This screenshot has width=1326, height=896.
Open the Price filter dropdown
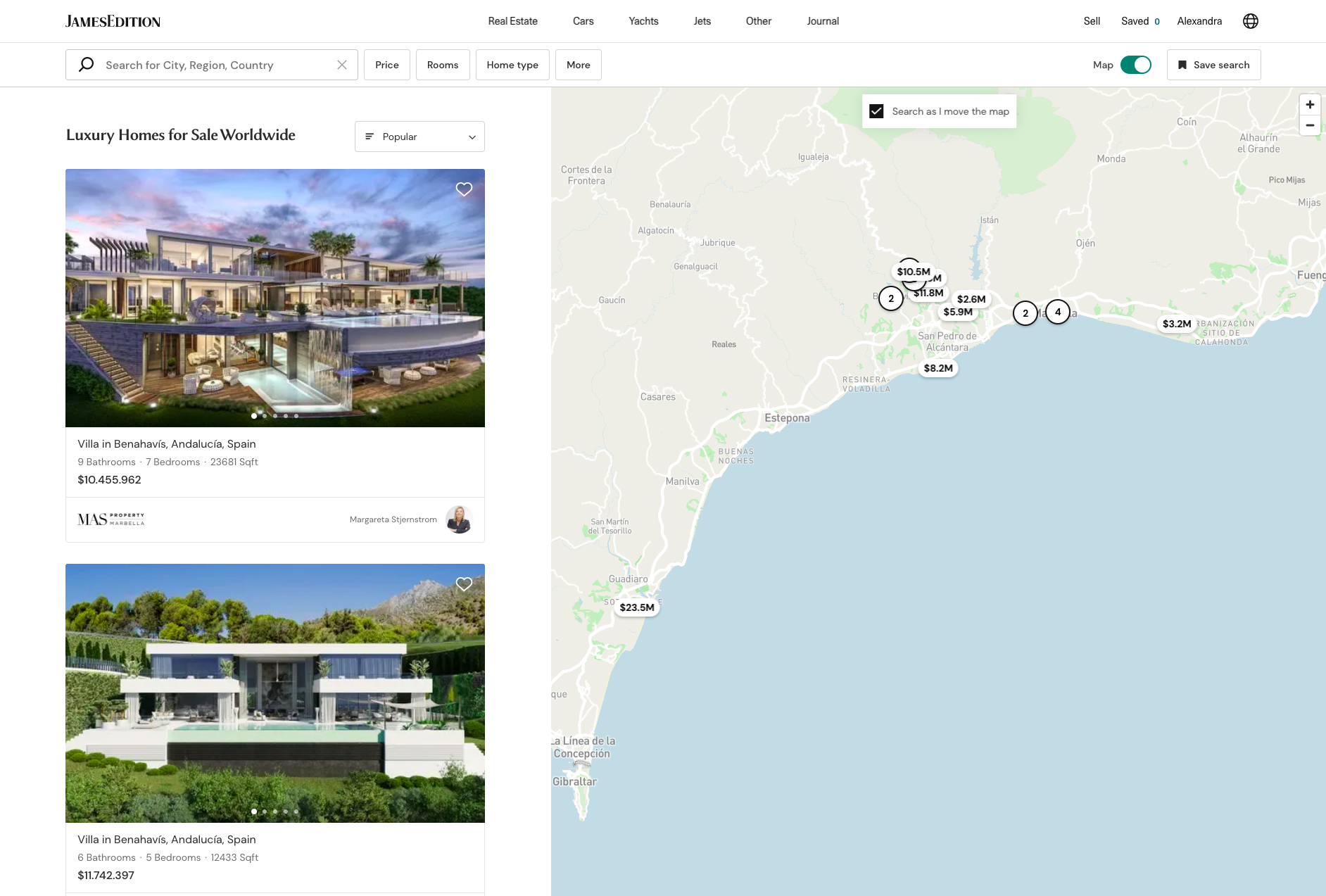tap(387, 65)
